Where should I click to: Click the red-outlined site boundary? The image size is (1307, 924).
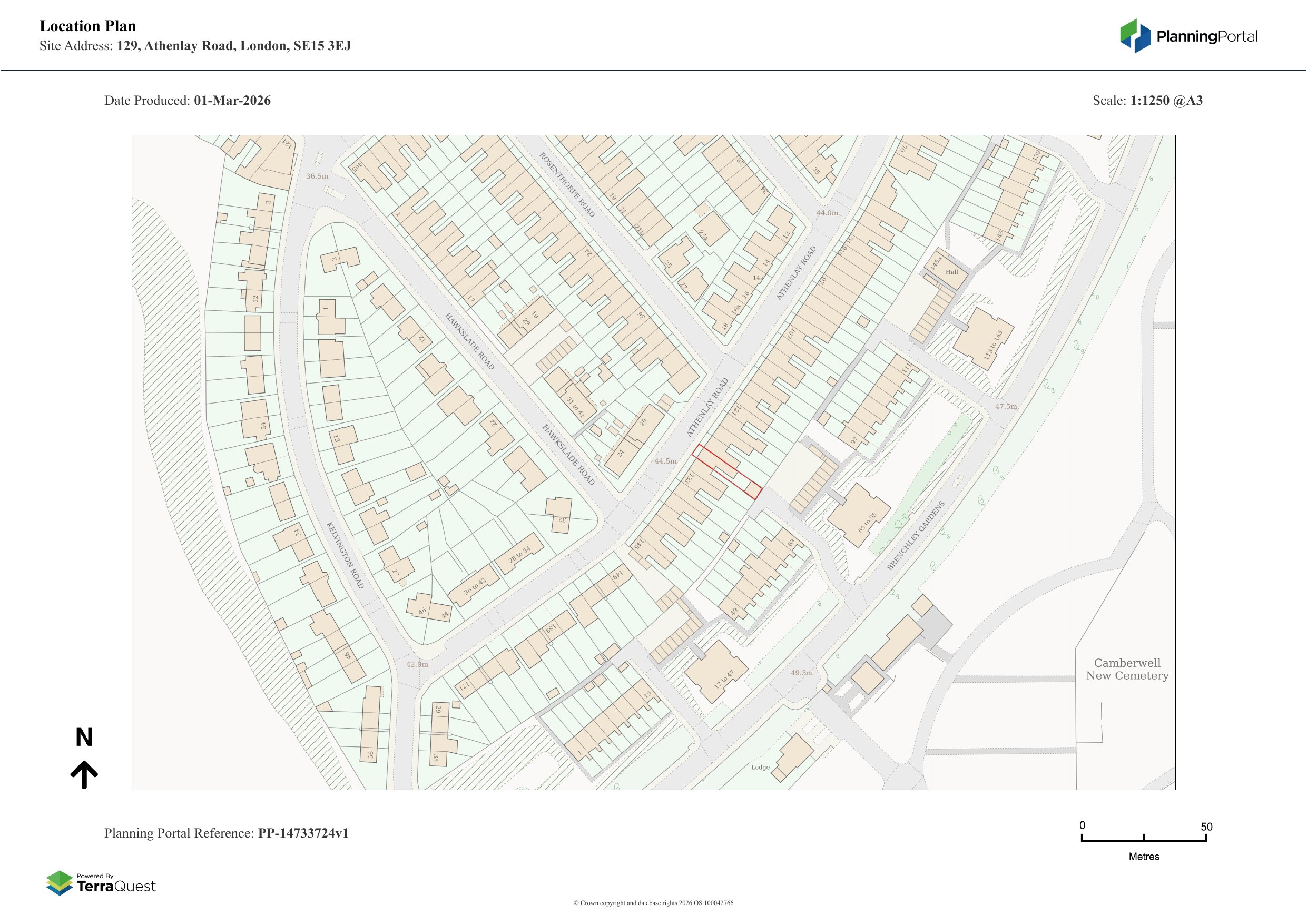pyautogui.click(x=726, y=472)
